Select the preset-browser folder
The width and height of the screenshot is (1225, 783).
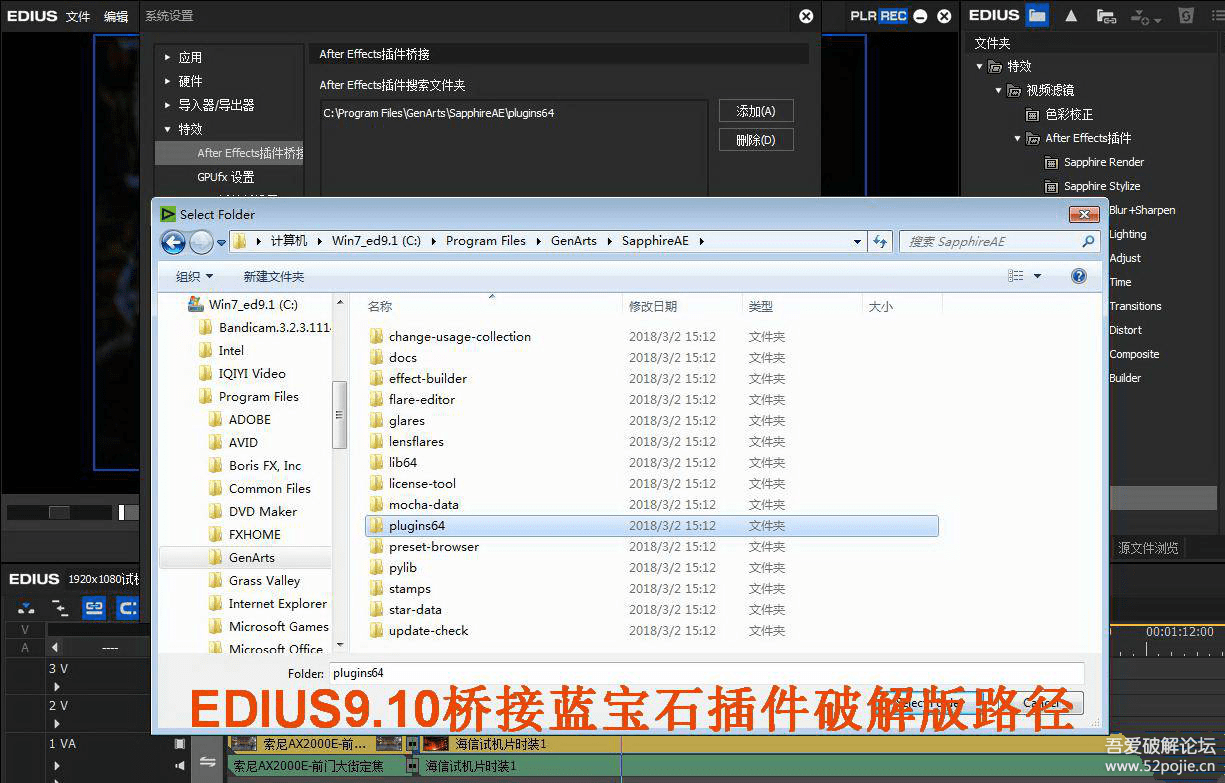coord(434,547)
